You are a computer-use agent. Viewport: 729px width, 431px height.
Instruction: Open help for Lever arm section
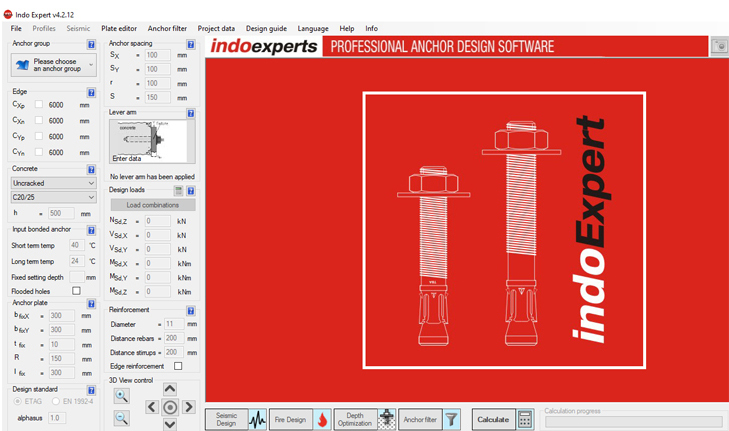tap(191, 113)
